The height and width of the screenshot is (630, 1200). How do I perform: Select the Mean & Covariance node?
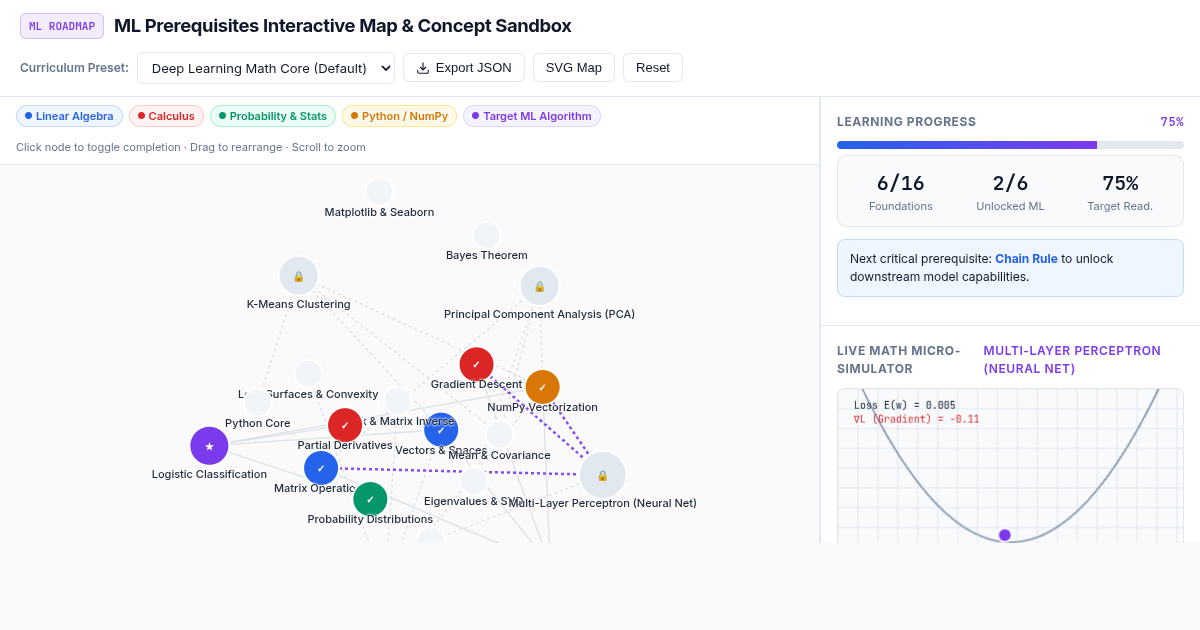[x=499, y=434]
